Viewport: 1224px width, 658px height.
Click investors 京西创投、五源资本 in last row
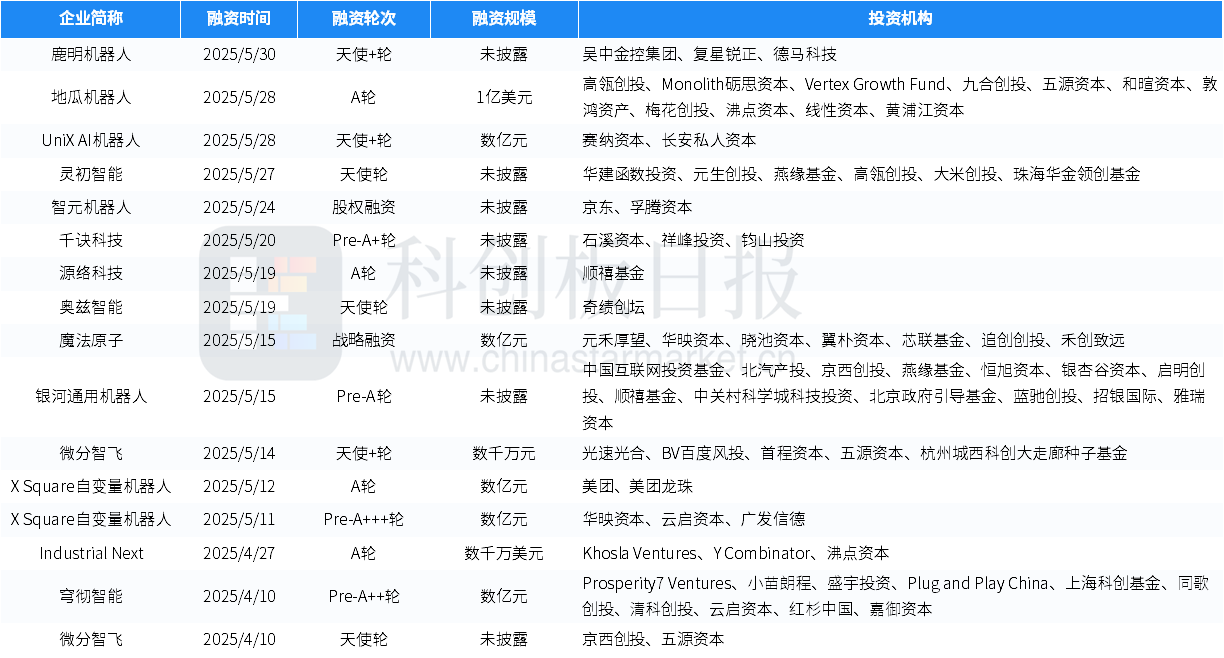point(653,638)
